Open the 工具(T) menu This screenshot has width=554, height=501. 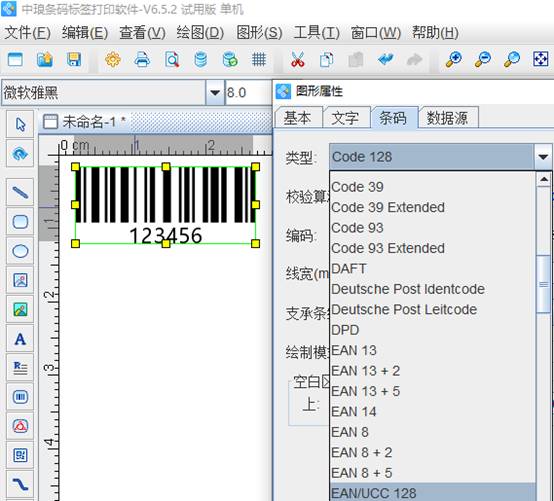click(x=317, y=33)
